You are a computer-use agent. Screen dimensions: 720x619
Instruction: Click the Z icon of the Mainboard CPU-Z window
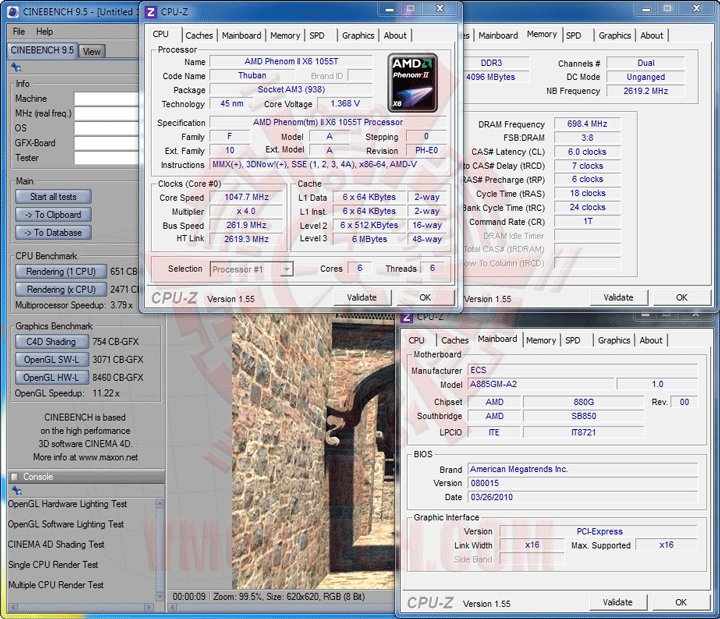[408, 317]
